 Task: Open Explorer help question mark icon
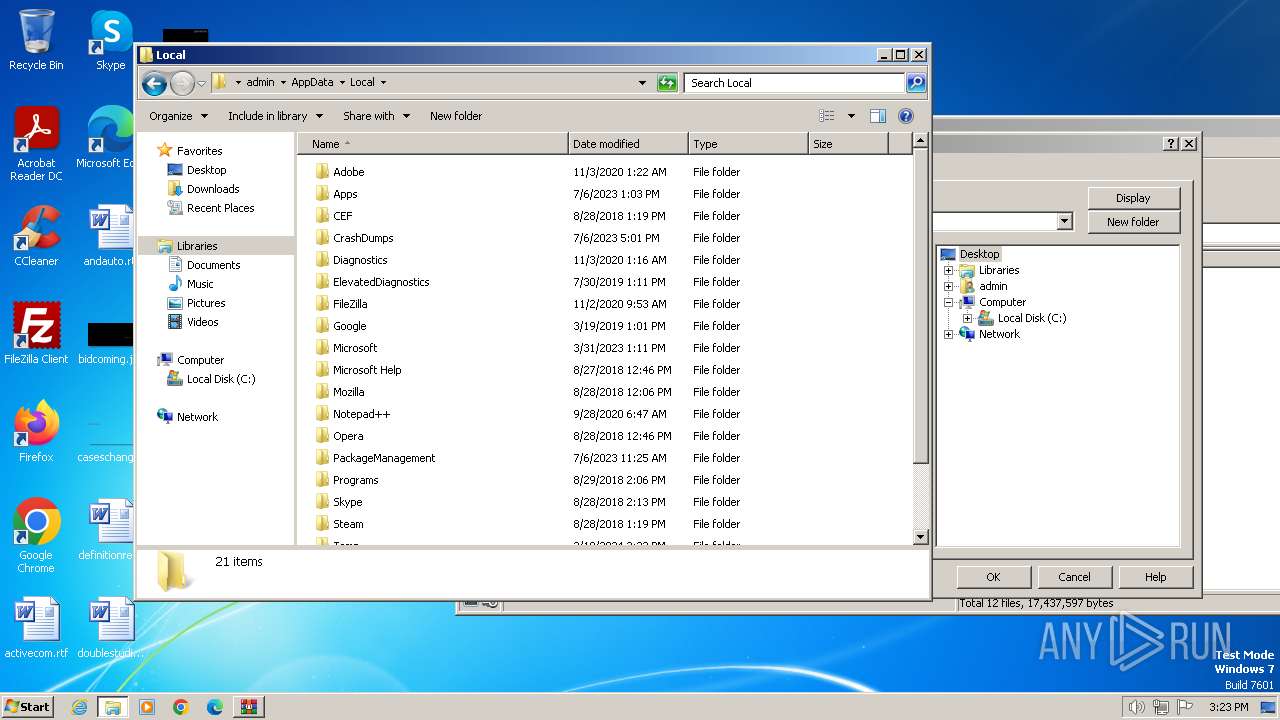pyautogui.click(x=906, y=116)
